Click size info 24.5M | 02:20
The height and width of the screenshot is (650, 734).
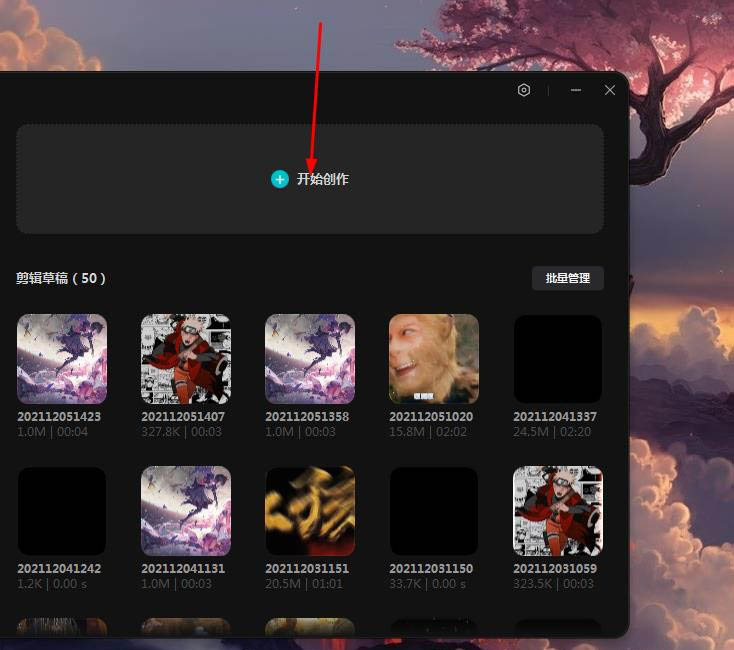pos(552,431)
